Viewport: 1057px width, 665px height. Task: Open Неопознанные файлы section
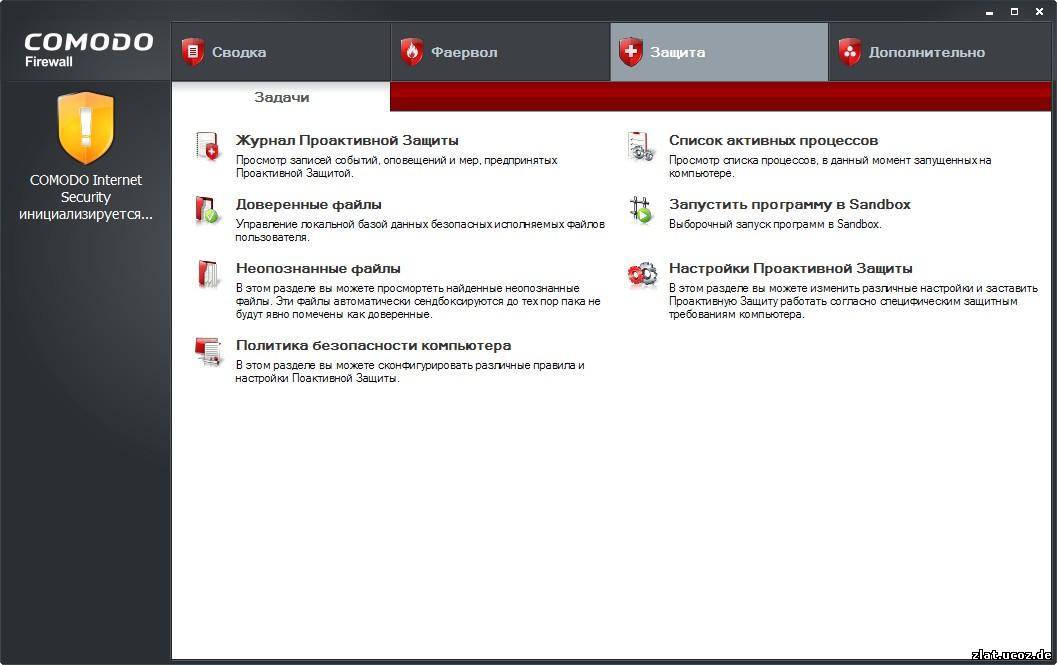[318, 268]
